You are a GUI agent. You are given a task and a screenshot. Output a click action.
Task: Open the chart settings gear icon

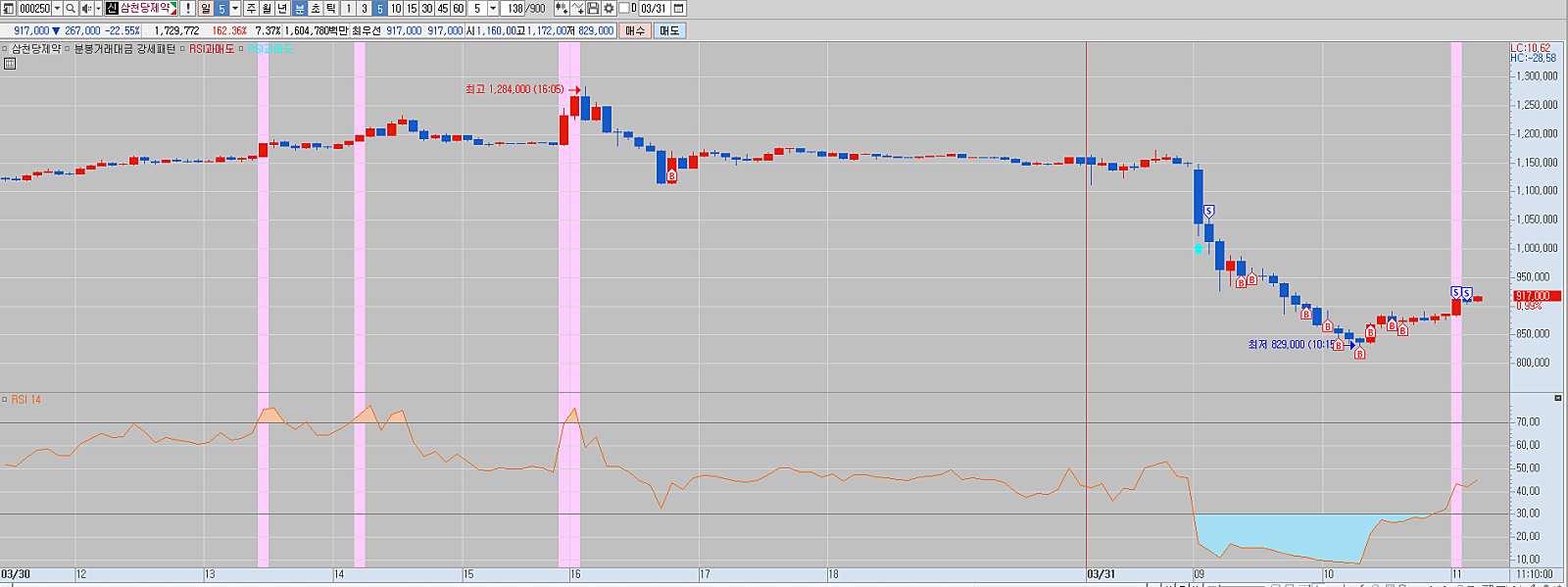(609, 8)
